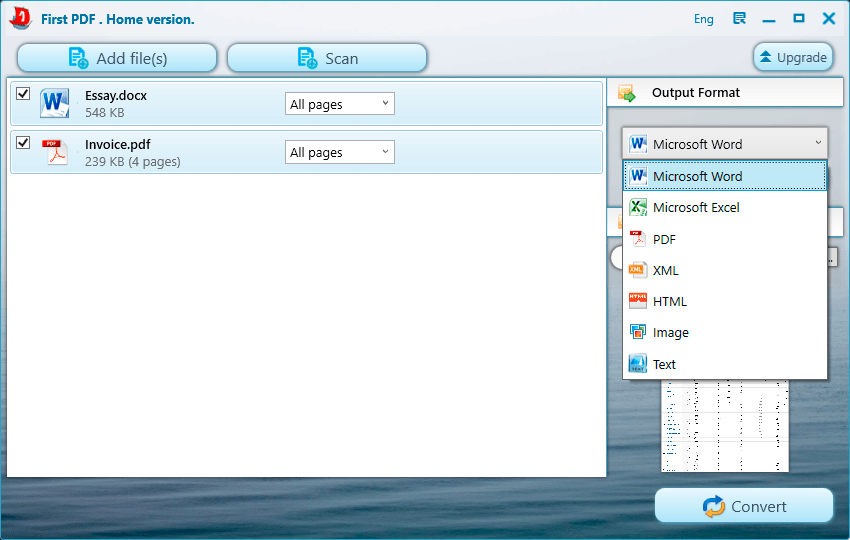This screenshot has width=850, height=540.
Task: Choose Microsoft Word from the format list
Action: point(725,176)
